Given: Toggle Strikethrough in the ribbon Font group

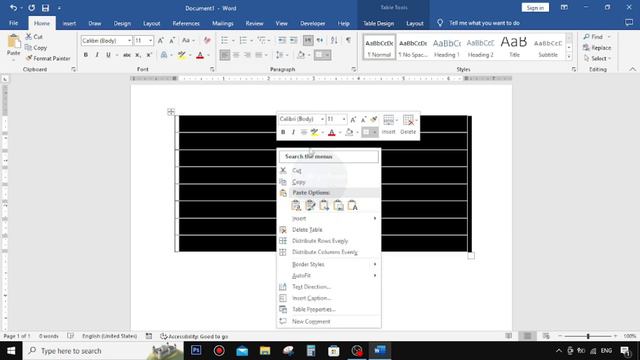Looking at the screenshot, I should click(127, 55).
